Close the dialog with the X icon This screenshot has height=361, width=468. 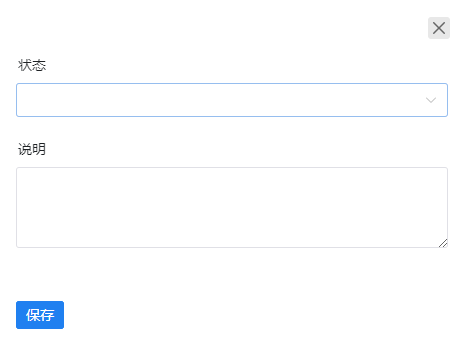tap(439, 28)
